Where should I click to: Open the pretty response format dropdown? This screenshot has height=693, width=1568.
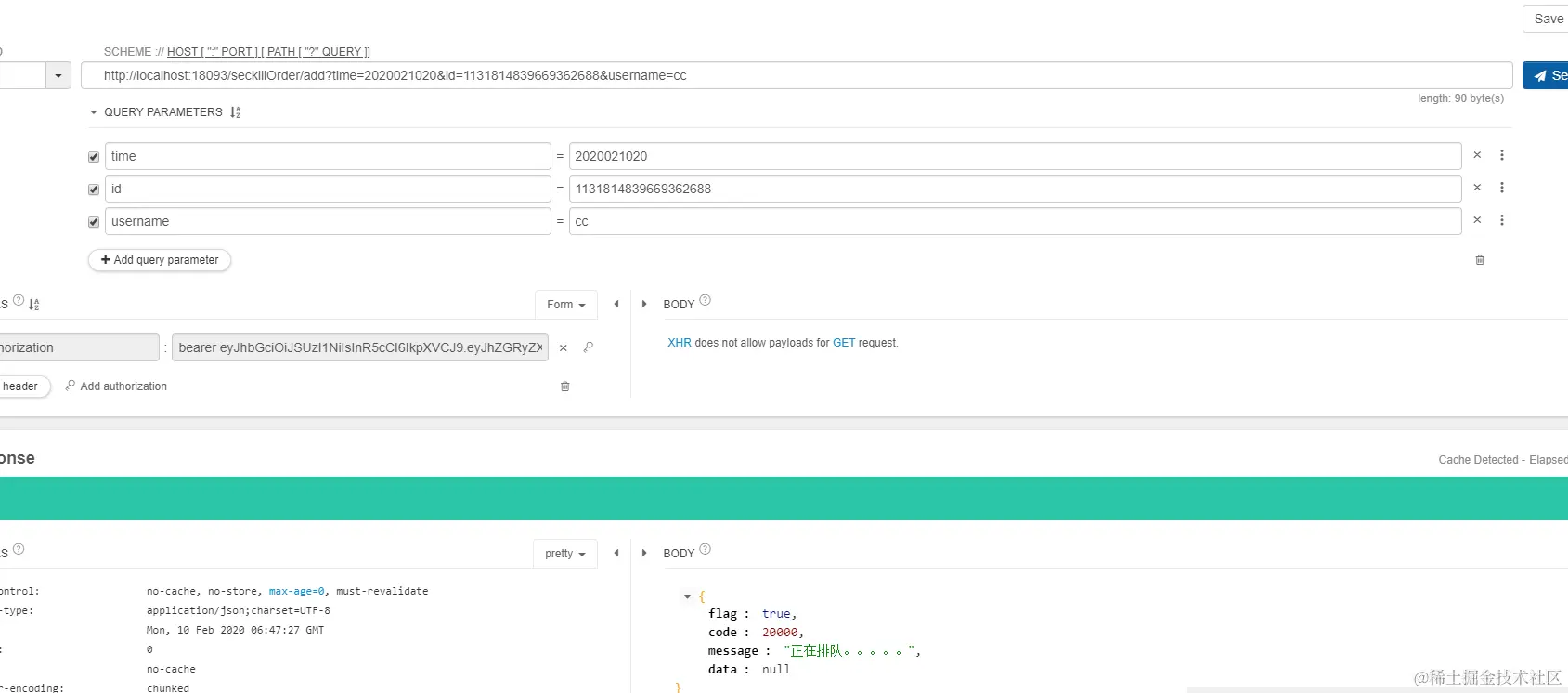point(565,554)
